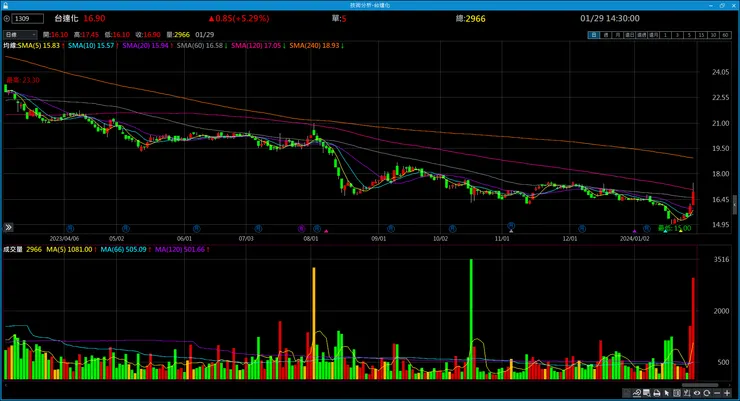Click the vertical scrollbar handle on right edge
The width and height of the screenshot is (740, 401).
[x=734, y=205]
